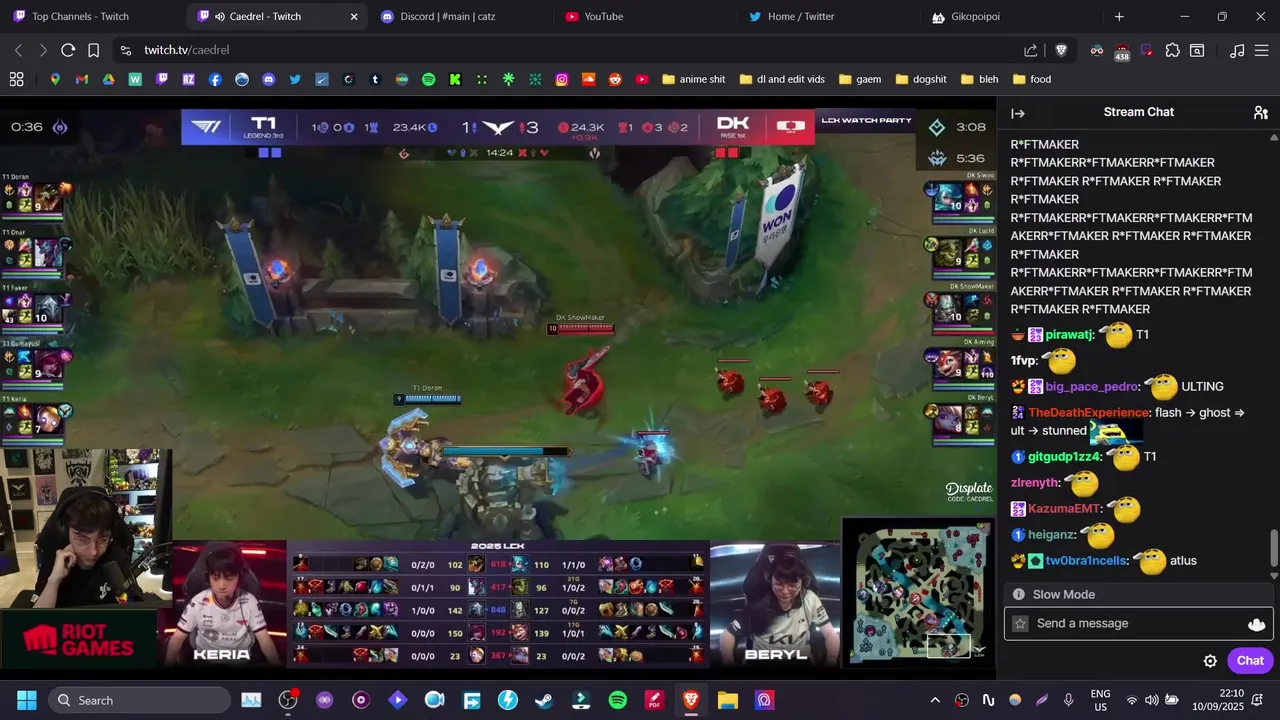This screenshot has width=1280, height=720.
Task: Open the Brave main hamburger menu
Action: coord(1262,50)
